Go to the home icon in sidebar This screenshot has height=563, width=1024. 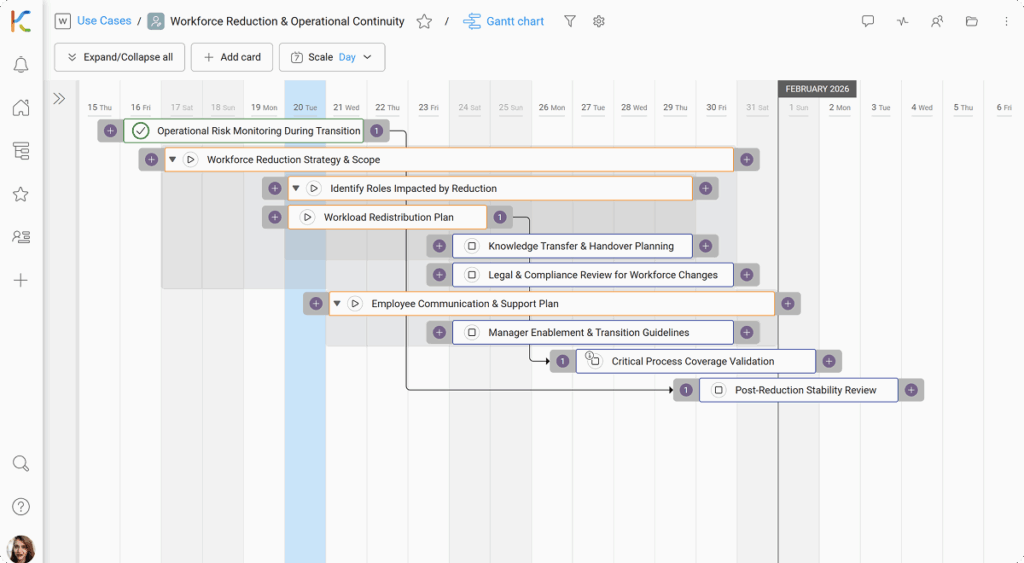click(20, 108)
